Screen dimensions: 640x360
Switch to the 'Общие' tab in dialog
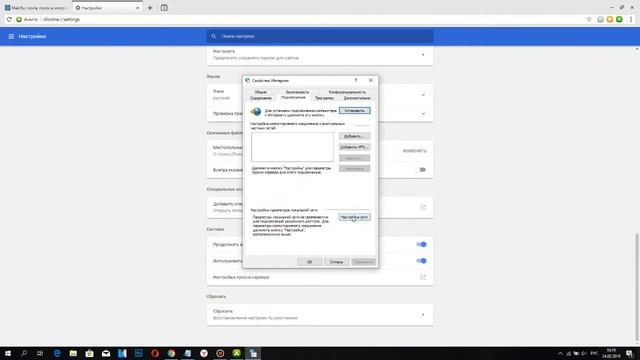pyautogui.click(x=260, y=92)
